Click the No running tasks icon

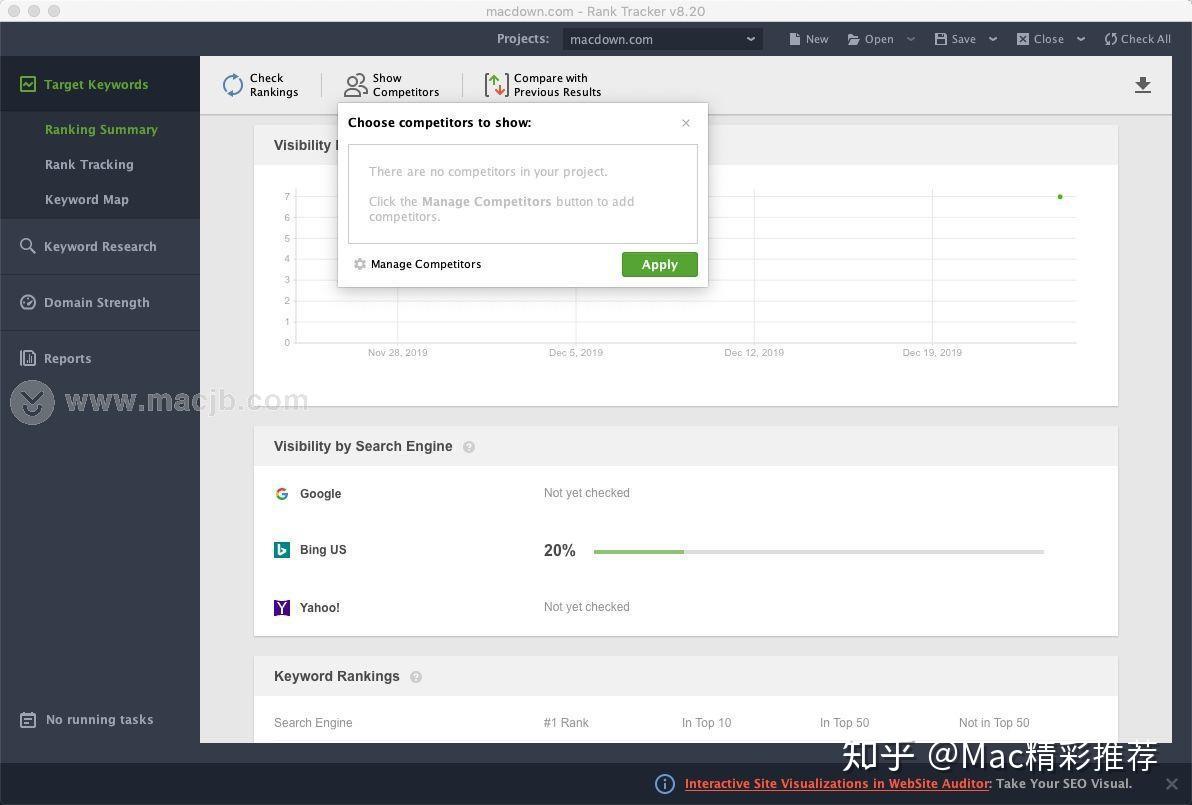click(x=28, y=719)
